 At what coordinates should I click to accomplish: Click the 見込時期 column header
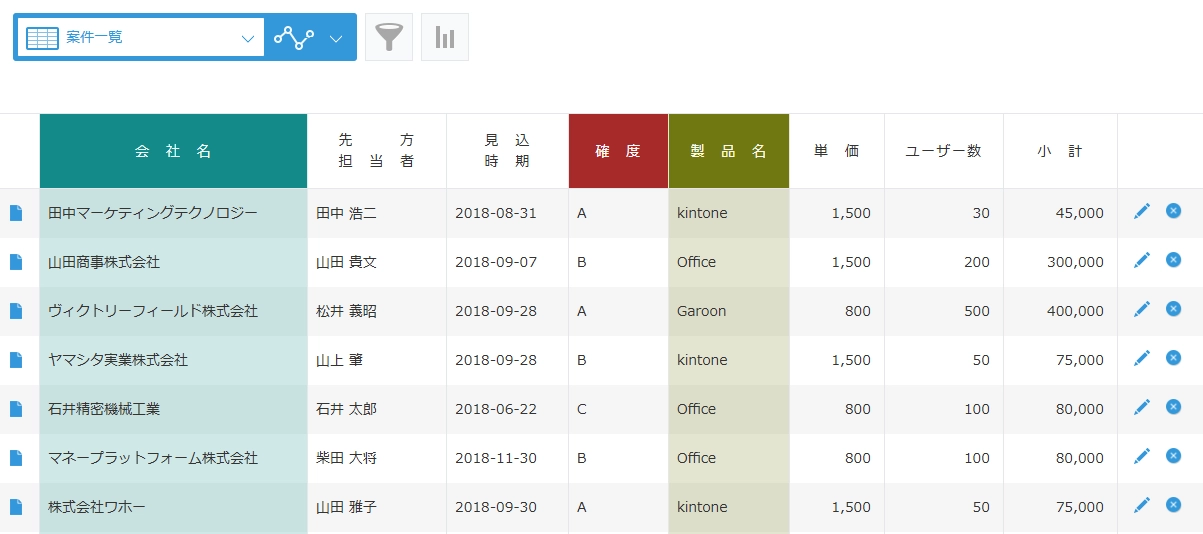[x=507, y=151]
